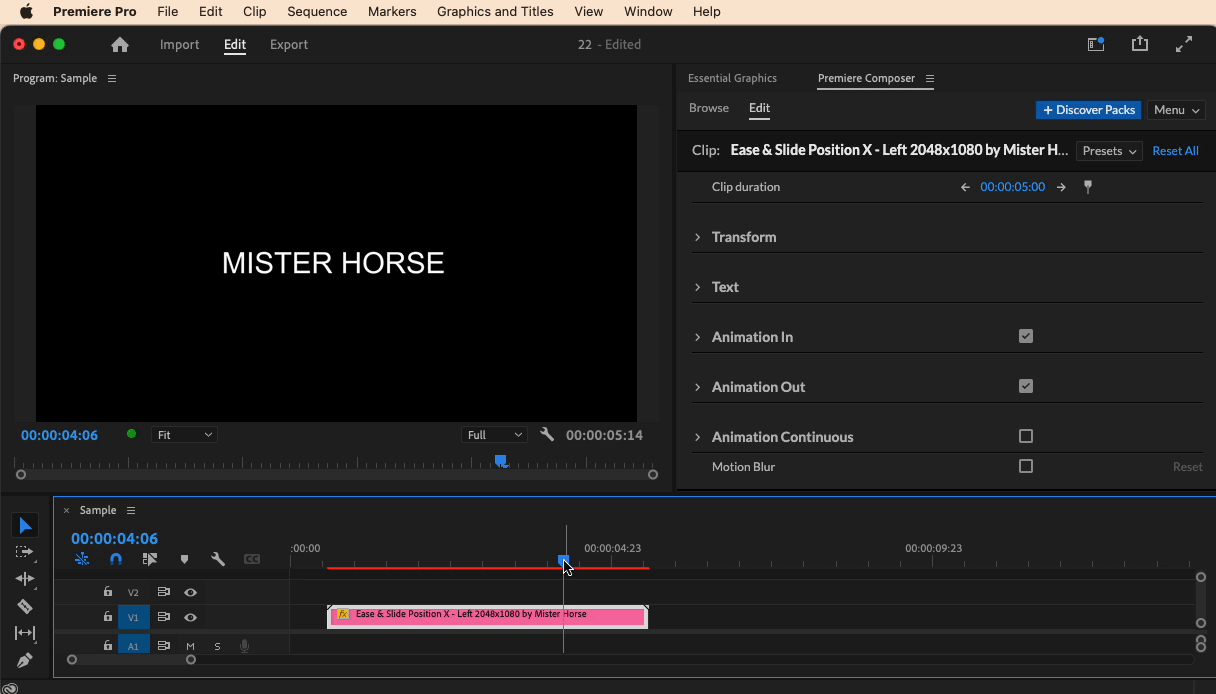Viewport: 1216px width, 694px height.
Task: Open Sample sequence panel menu
Action: click(x=131, y=510)
